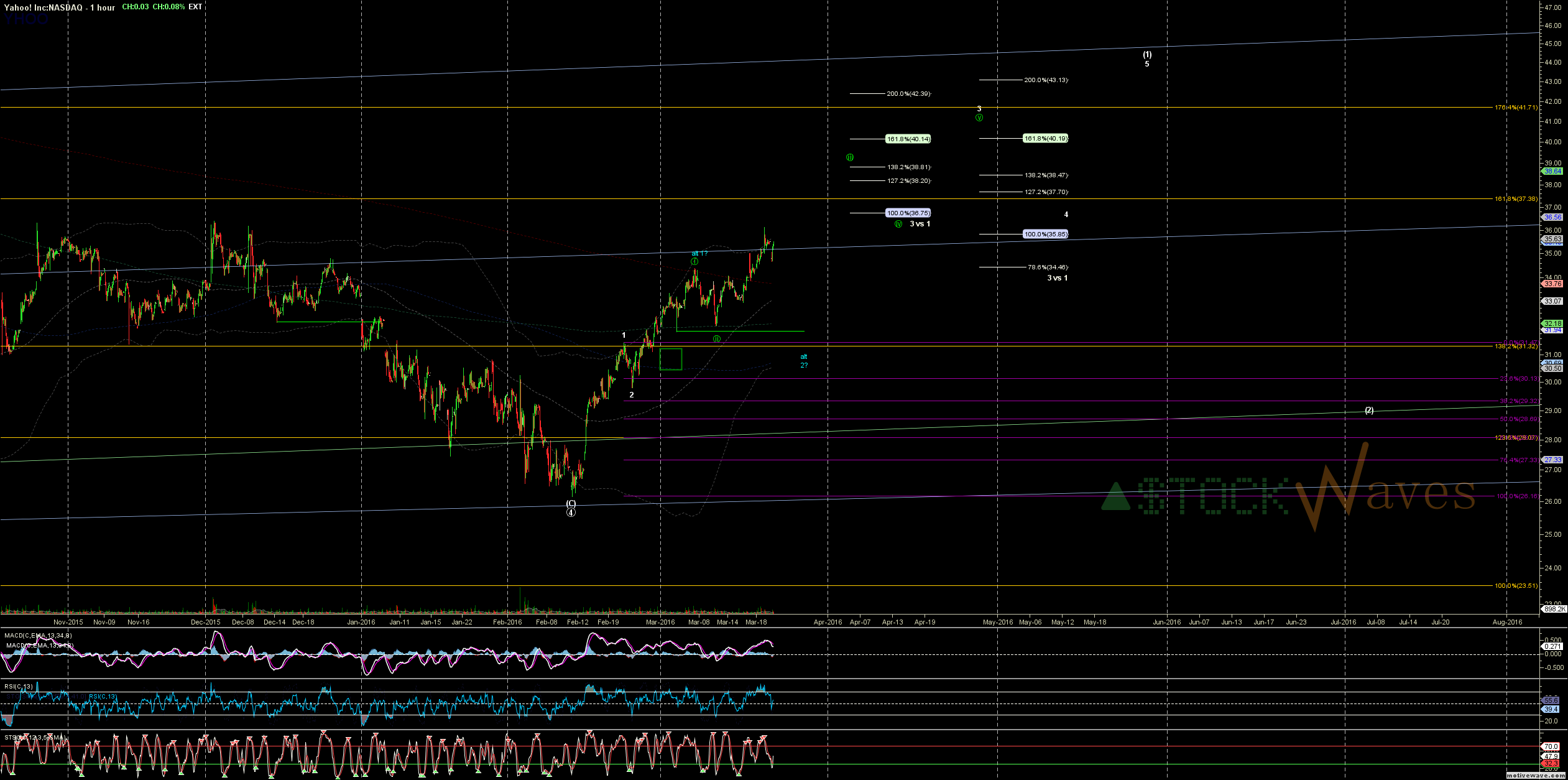
Task: Click the 200.0%(42.39) Fibonacci label
Action: click(908, 94)
